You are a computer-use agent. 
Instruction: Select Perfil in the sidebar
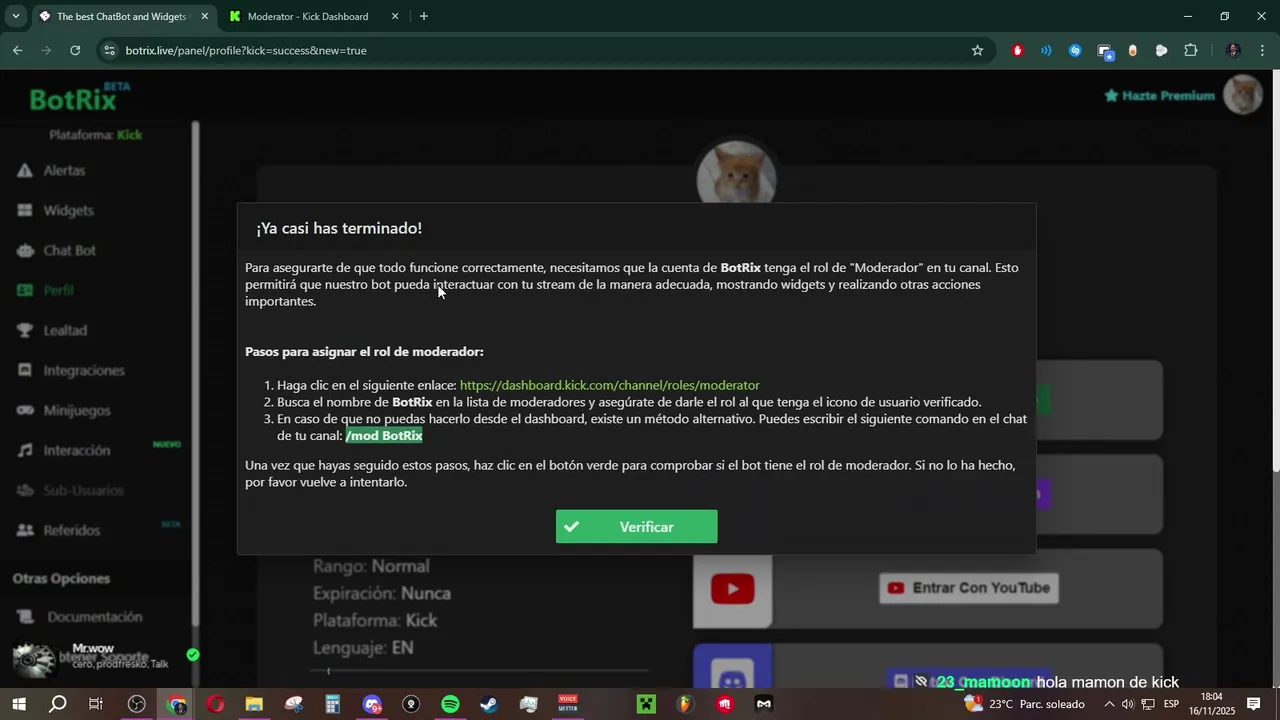58,291
